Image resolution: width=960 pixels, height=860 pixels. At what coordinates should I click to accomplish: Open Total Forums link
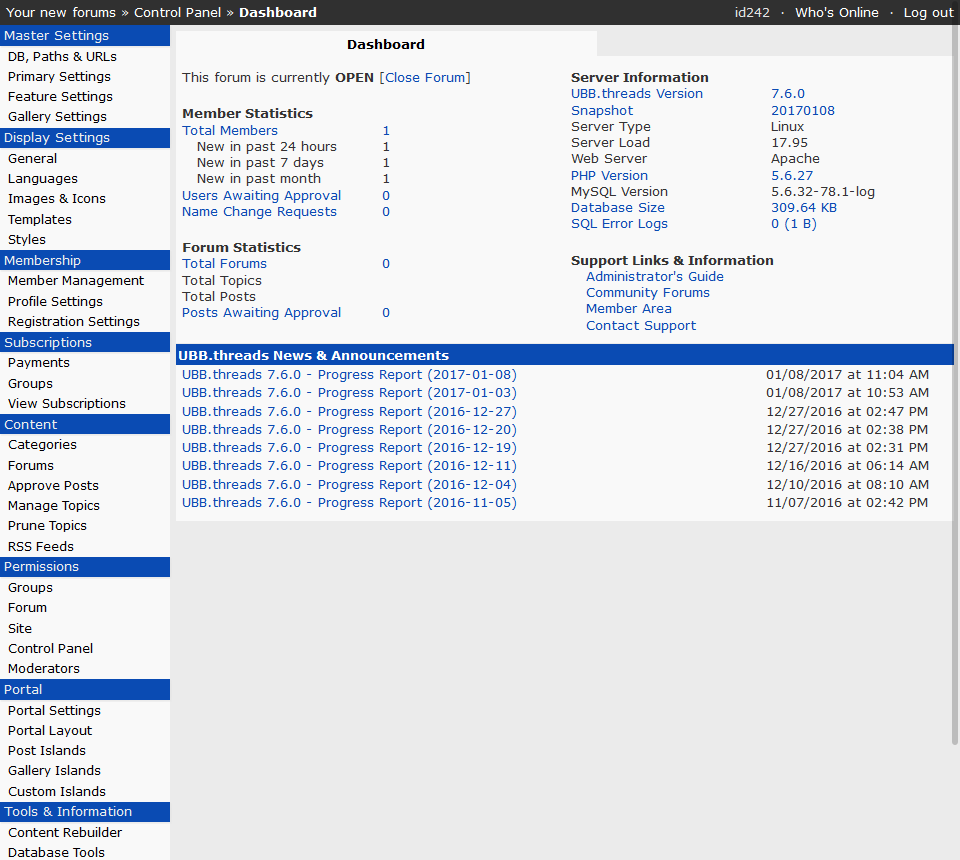(224, 264)
